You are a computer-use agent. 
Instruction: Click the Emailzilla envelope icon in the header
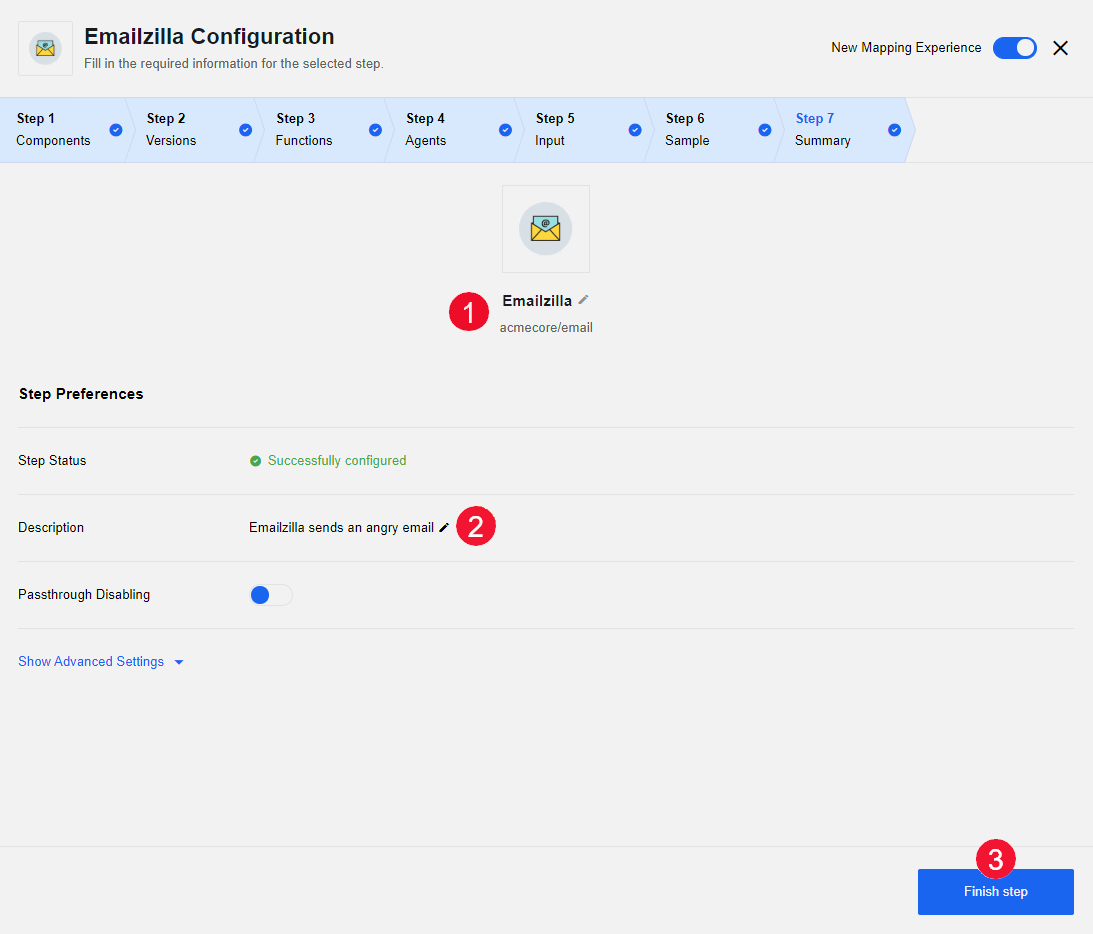click(45, 48)
